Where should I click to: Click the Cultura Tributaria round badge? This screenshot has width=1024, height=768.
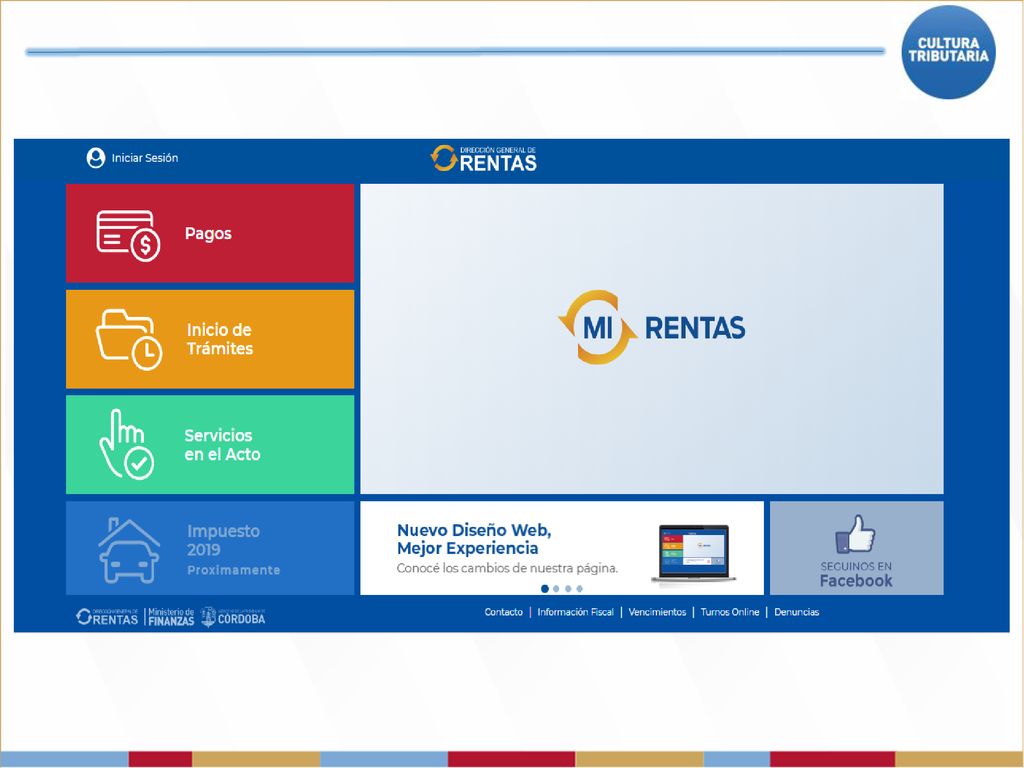948,52
